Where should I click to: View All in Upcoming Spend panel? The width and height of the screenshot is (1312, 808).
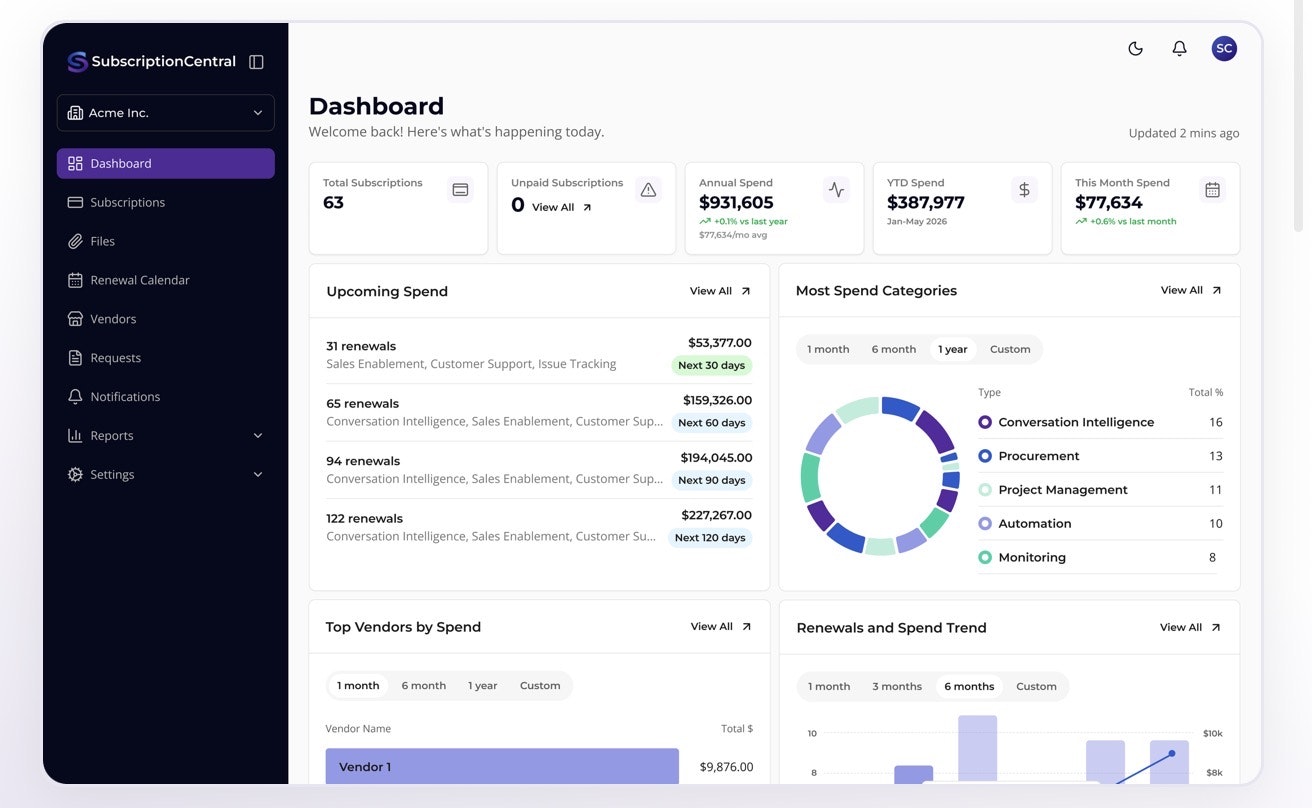click(720, 291)
